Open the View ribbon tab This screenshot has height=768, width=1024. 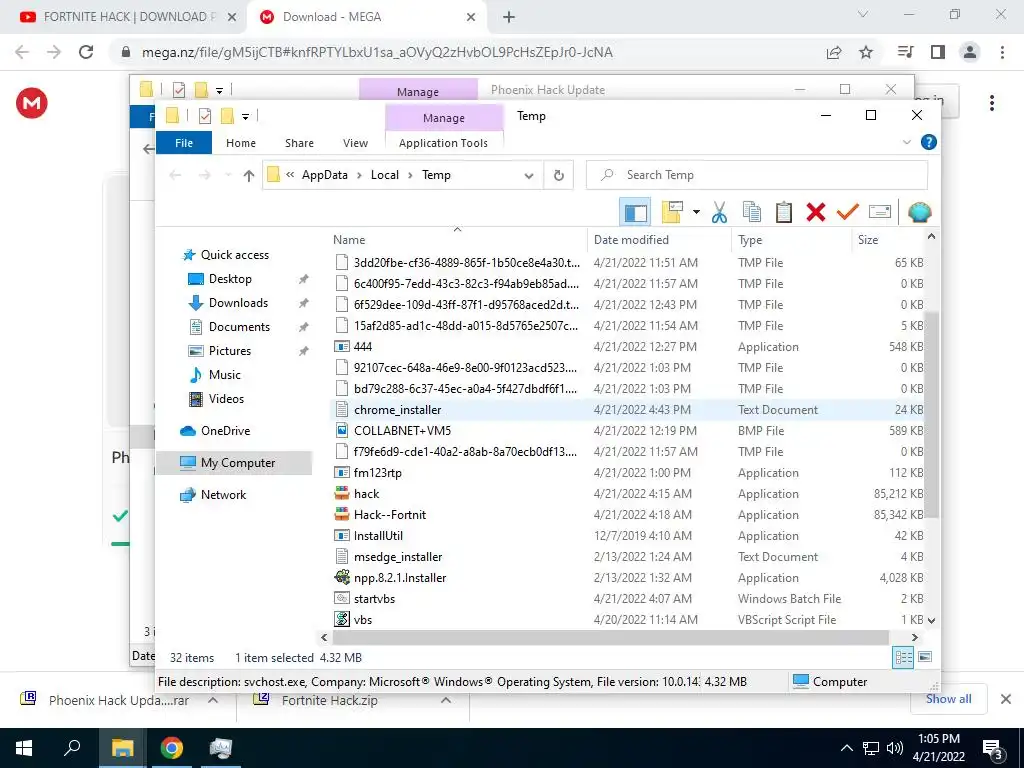[x=355, y=143]
